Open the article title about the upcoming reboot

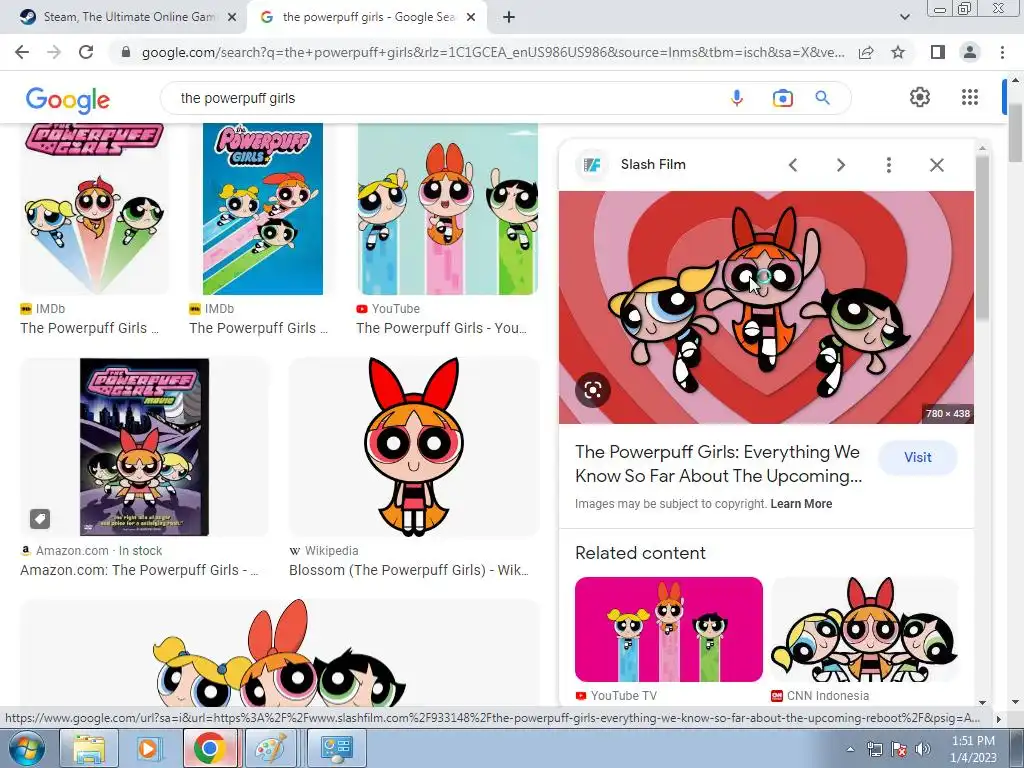click(718, 464)
